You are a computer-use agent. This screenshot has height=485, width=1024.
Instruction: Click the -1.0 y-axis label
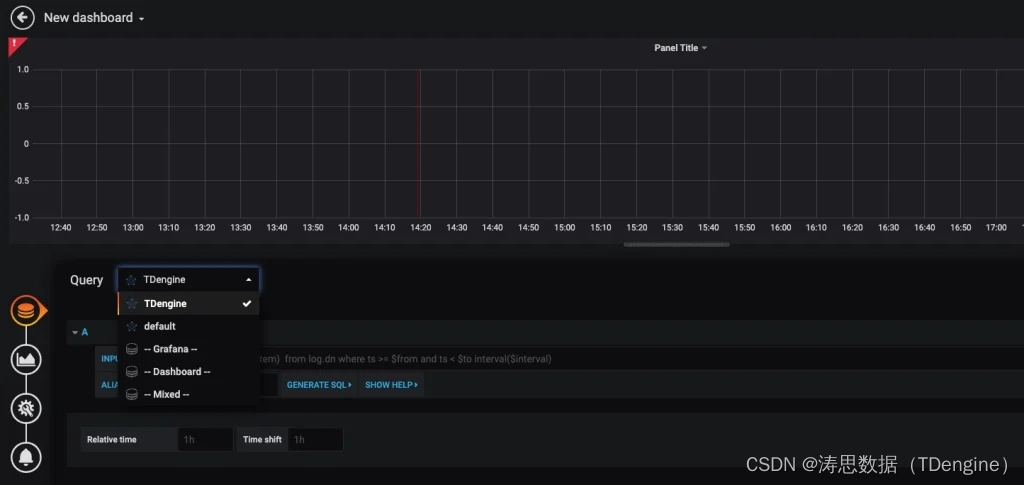(x=21, y=217)
